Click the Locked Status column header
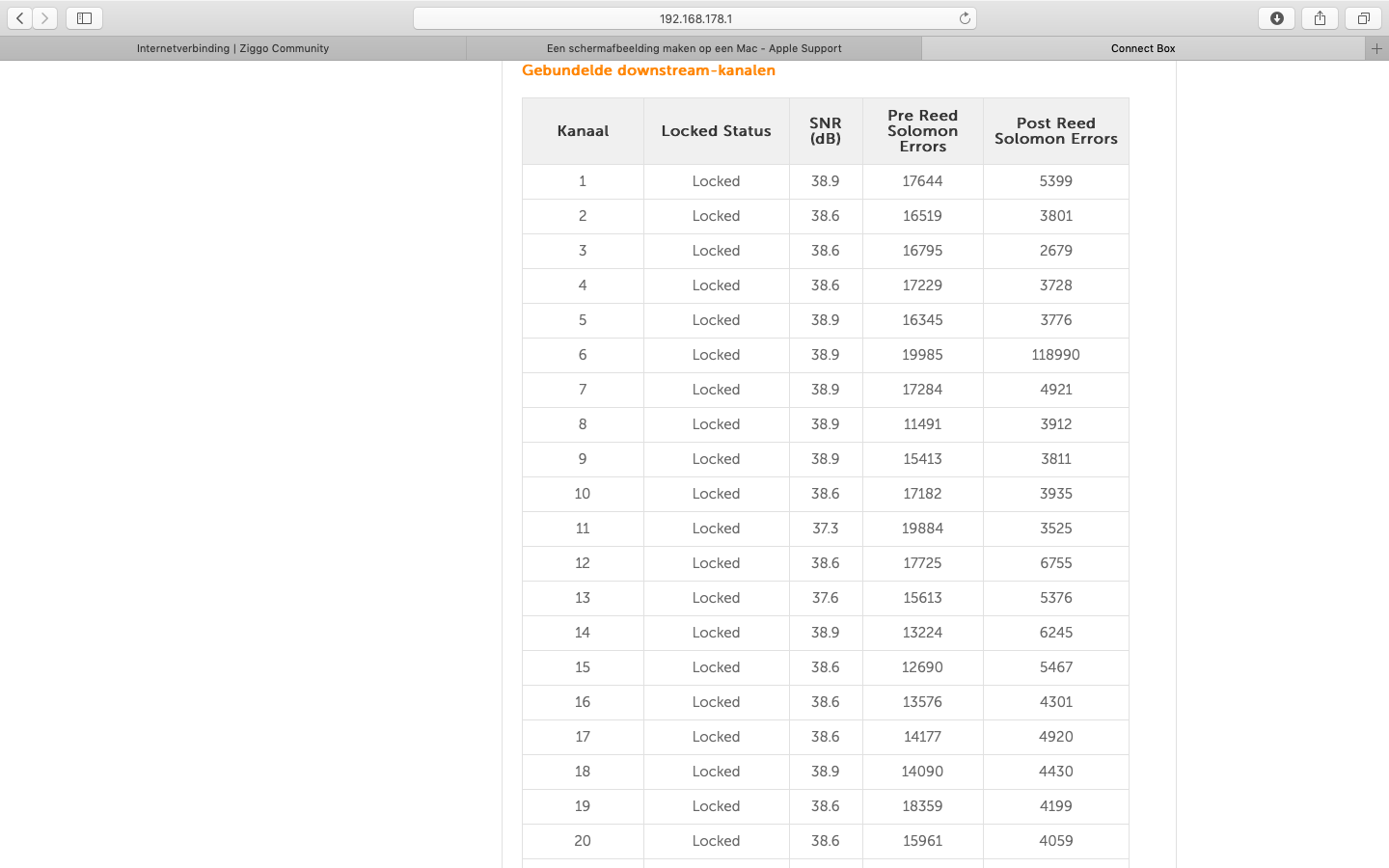 (x=716, y=131)
